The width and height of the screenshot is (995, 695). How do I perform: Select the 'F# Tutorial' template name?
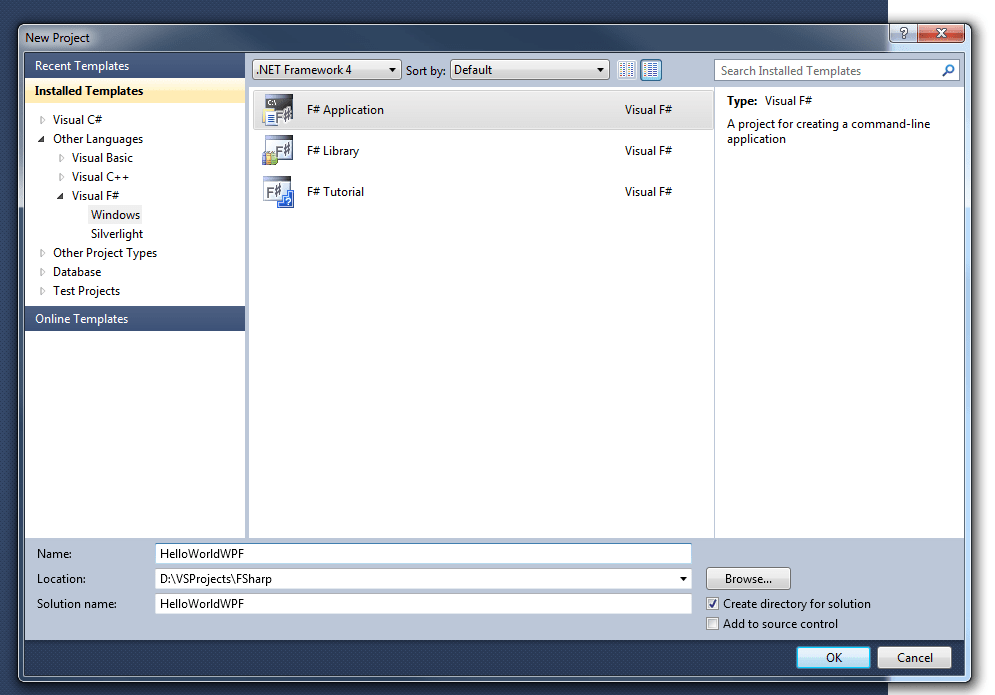[336, 192]
